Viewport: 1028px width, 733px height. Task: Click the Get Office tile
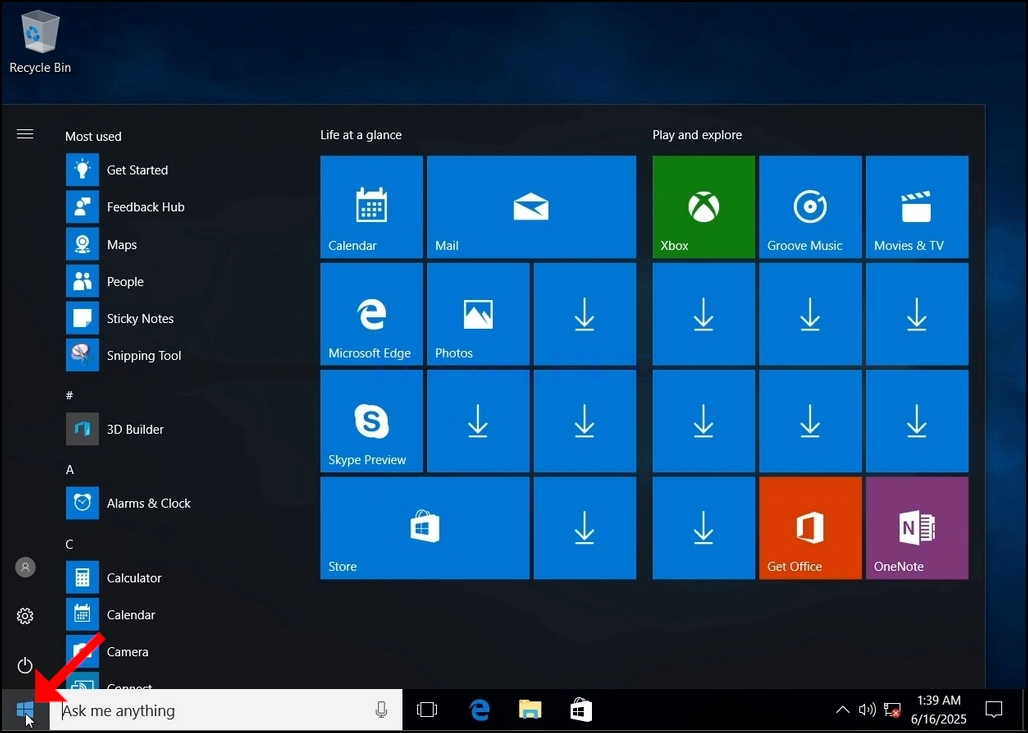click(x=810, y=528)
